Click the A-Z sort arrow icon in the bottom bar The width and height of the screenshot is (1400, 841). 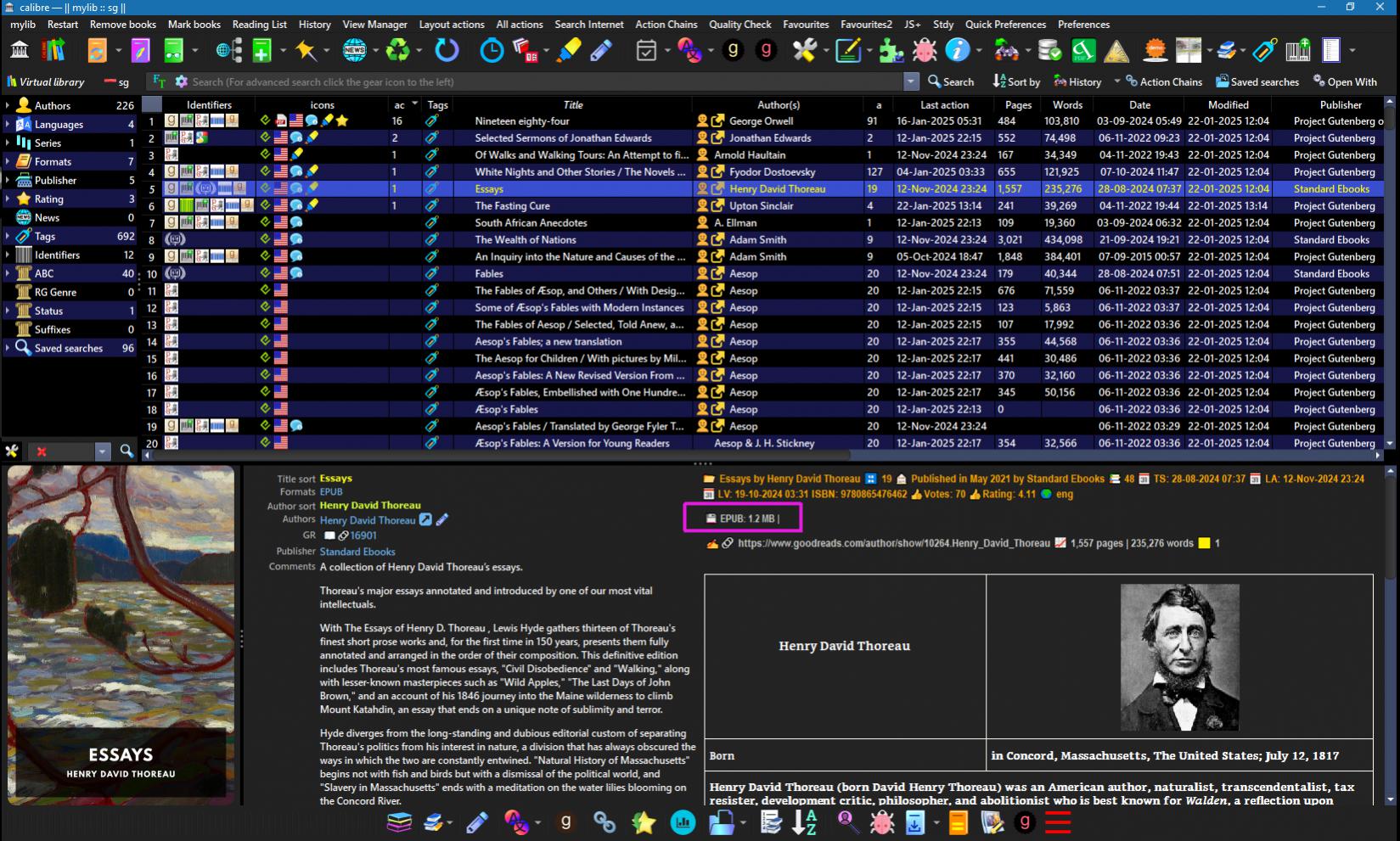tap(804, 821)
